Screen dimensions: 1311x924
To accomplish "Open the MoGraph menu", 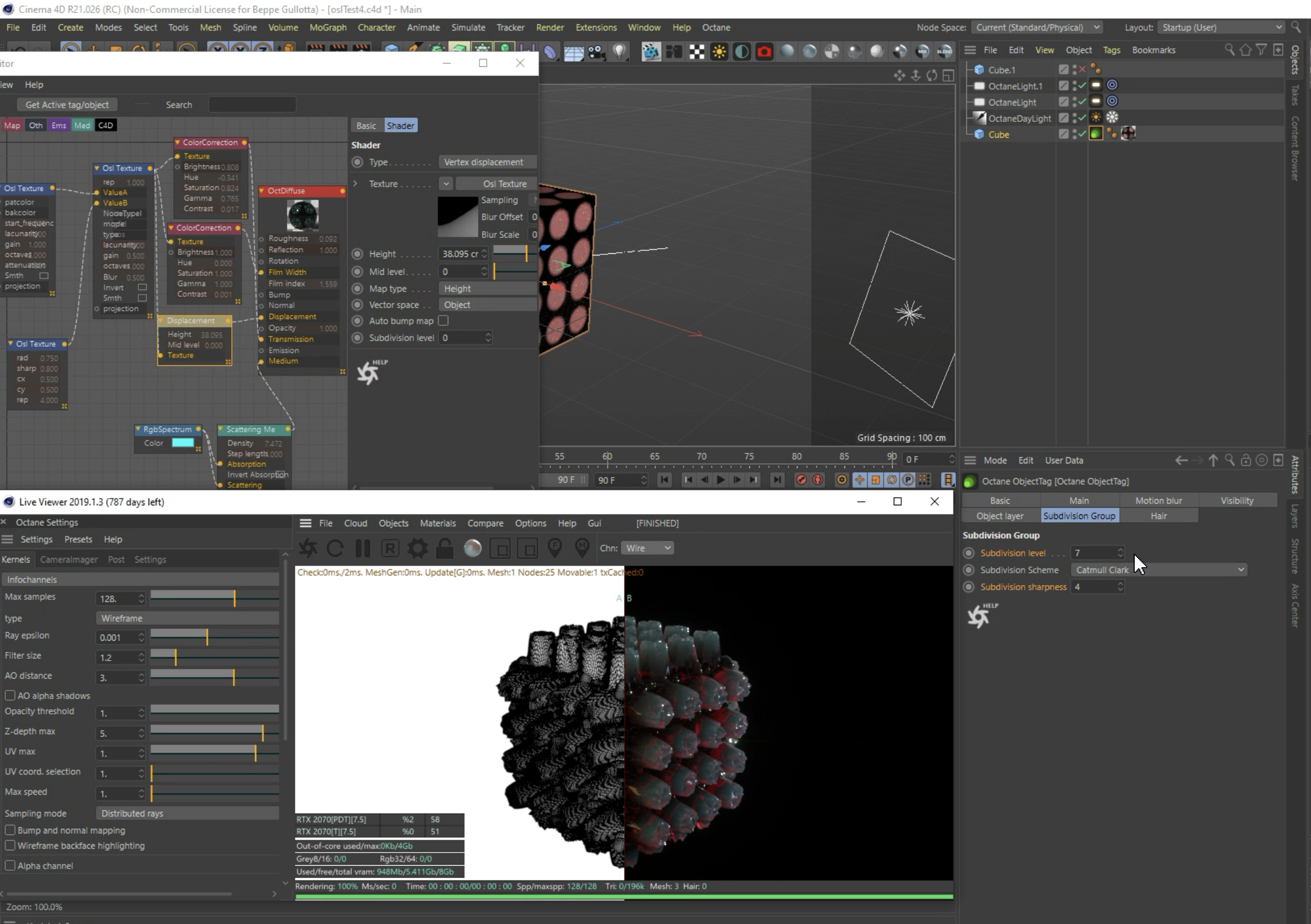I will 328,27.
